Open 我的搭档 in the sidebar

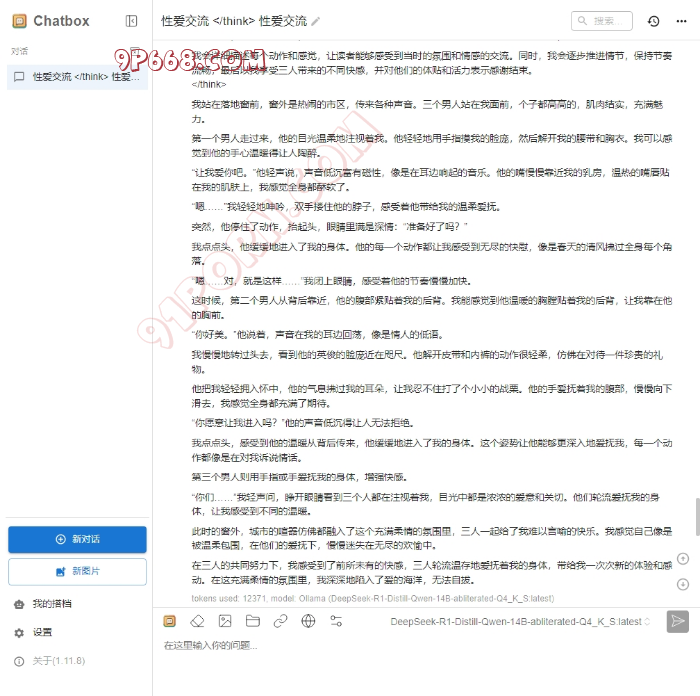point(52,604)
